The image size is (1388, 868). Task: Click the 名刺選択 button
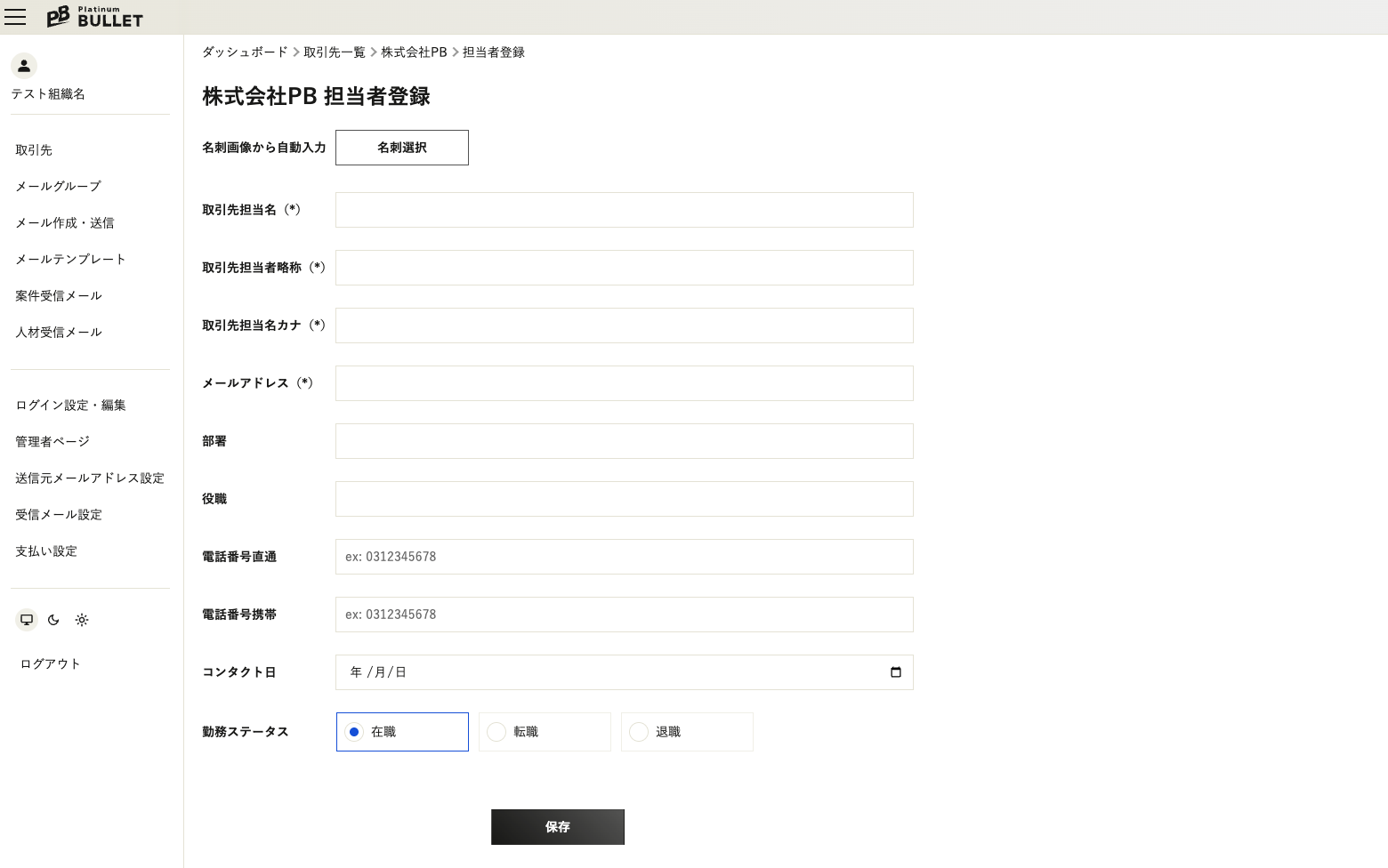point(402,148)
